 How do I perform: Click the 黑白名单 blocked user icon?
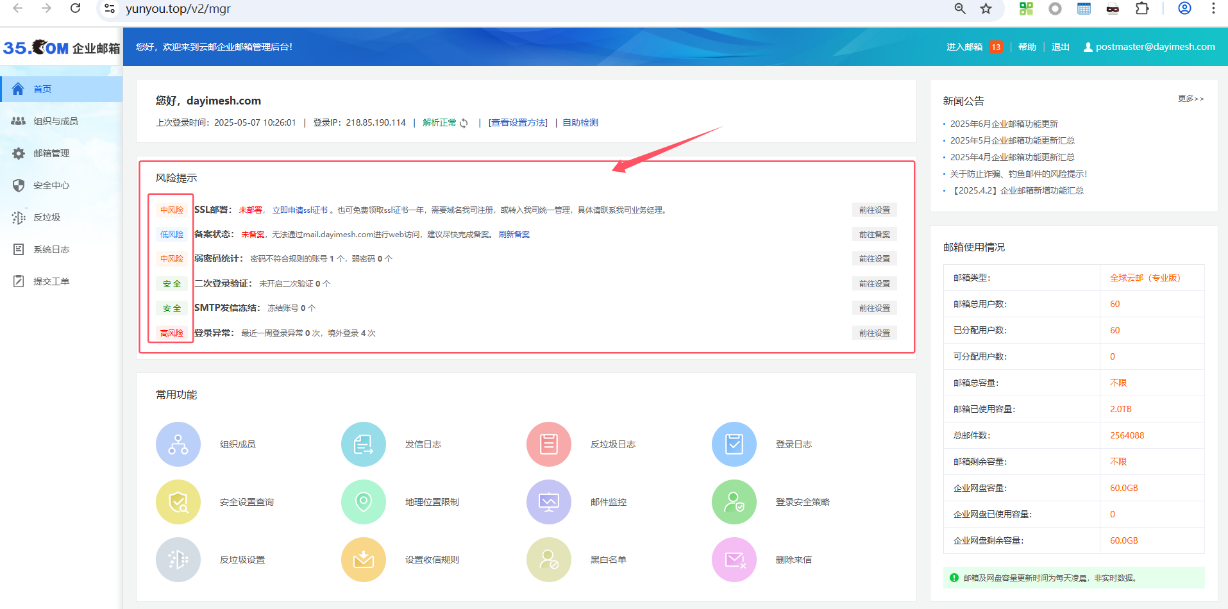548,560
